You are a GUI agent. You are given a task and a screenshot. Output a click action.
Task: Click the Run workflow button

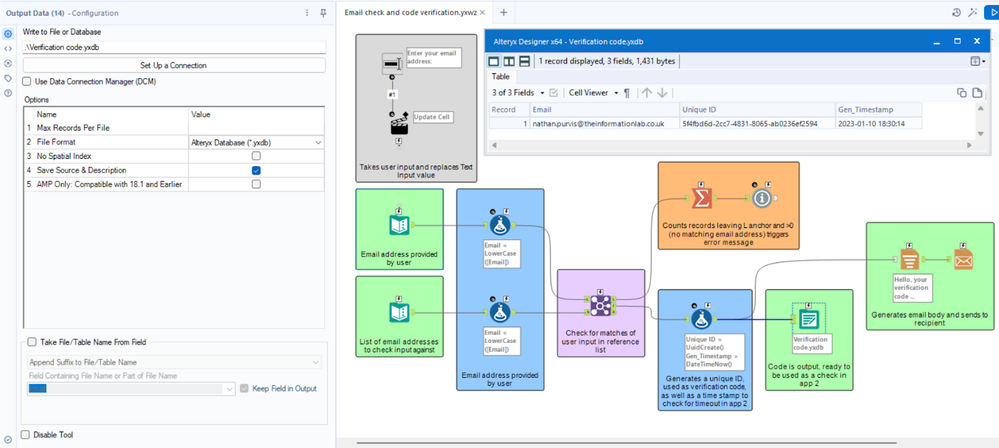(992, 12)
